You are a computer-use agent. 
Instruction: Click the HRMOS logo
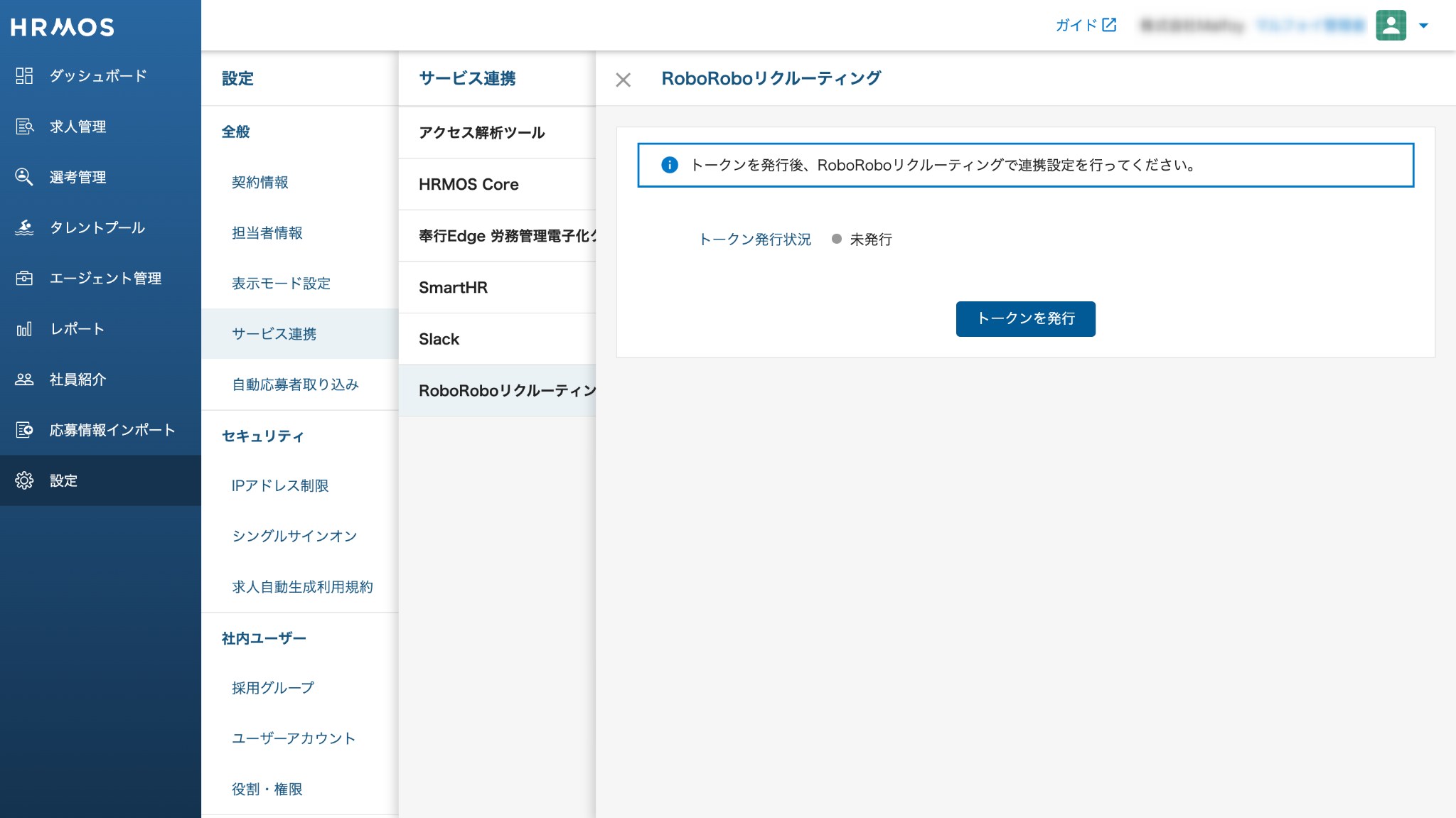point(62,27)
